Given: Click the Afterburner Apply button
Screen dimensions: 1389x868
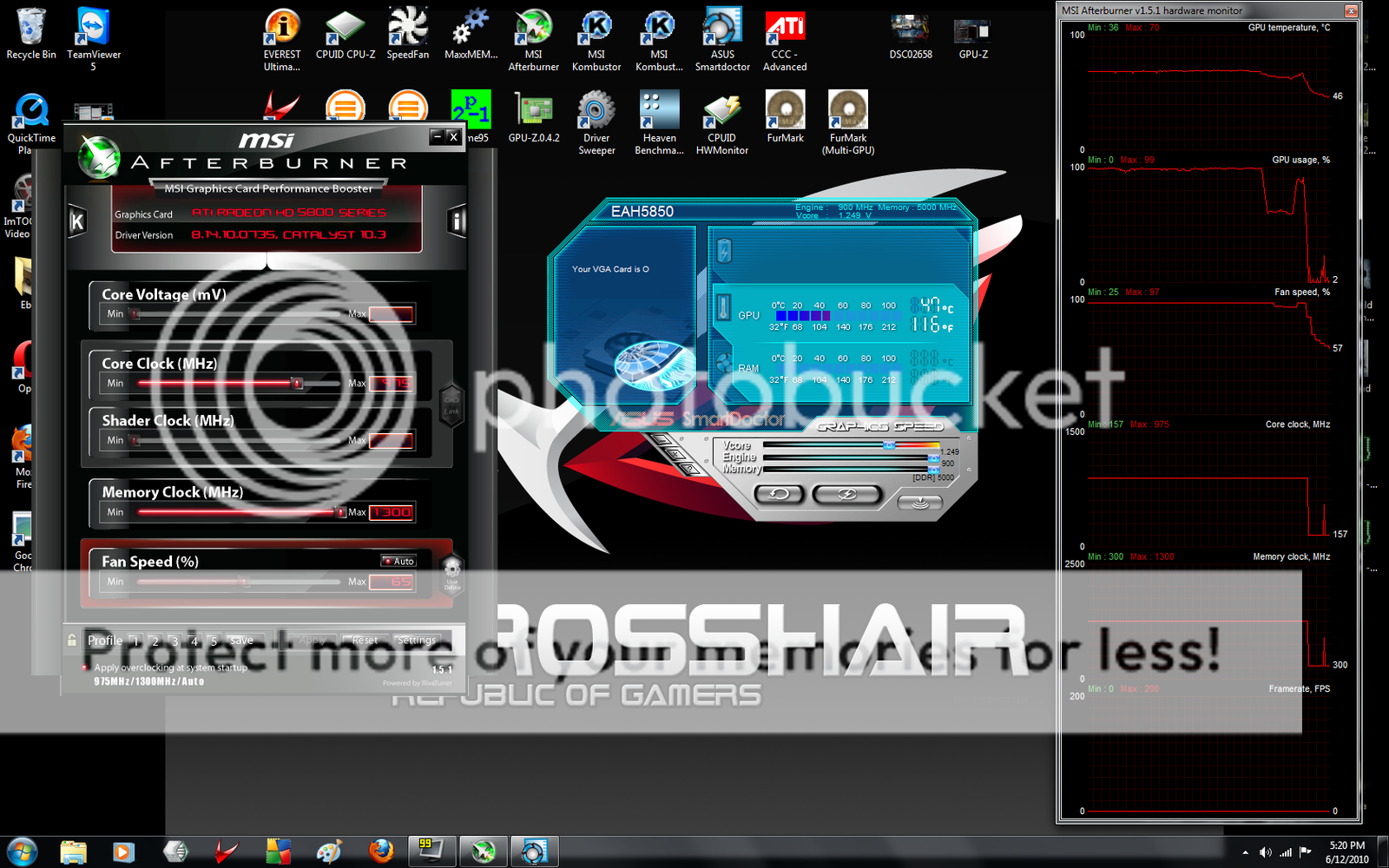Looking at the screenshot, I should 313,641.
